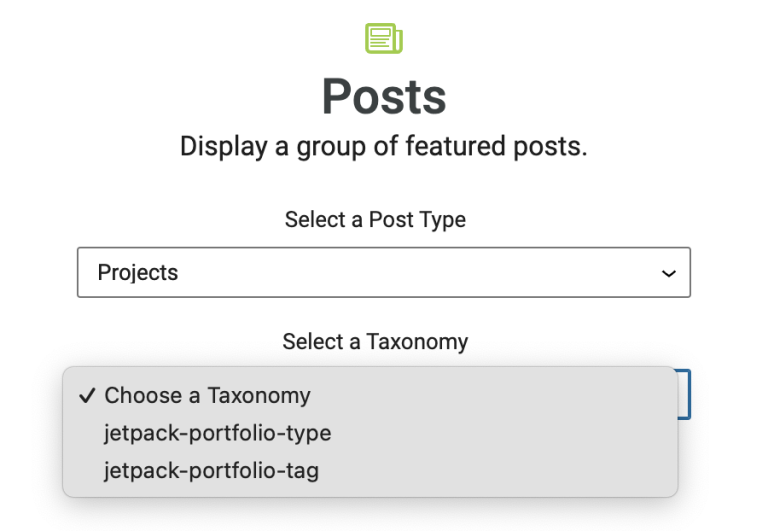Expand Post Type options via the down chevron

pos(669,273)
